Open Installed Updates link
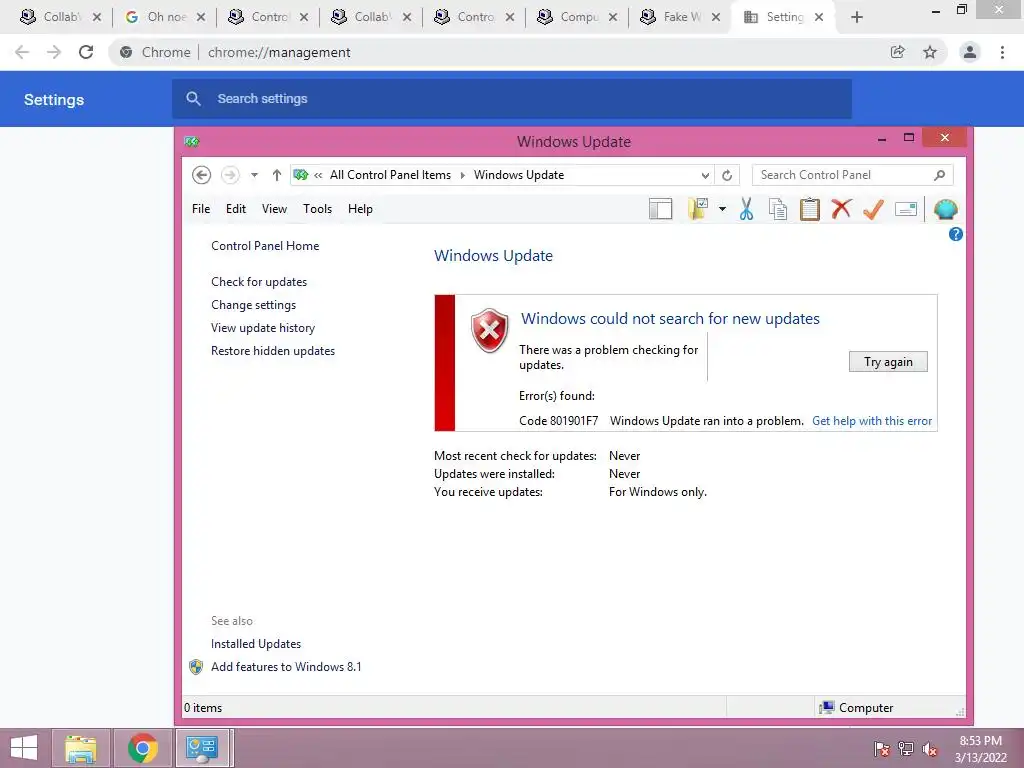The width and height of the screenshot is (1024, 768). click(x=255, y=643)
